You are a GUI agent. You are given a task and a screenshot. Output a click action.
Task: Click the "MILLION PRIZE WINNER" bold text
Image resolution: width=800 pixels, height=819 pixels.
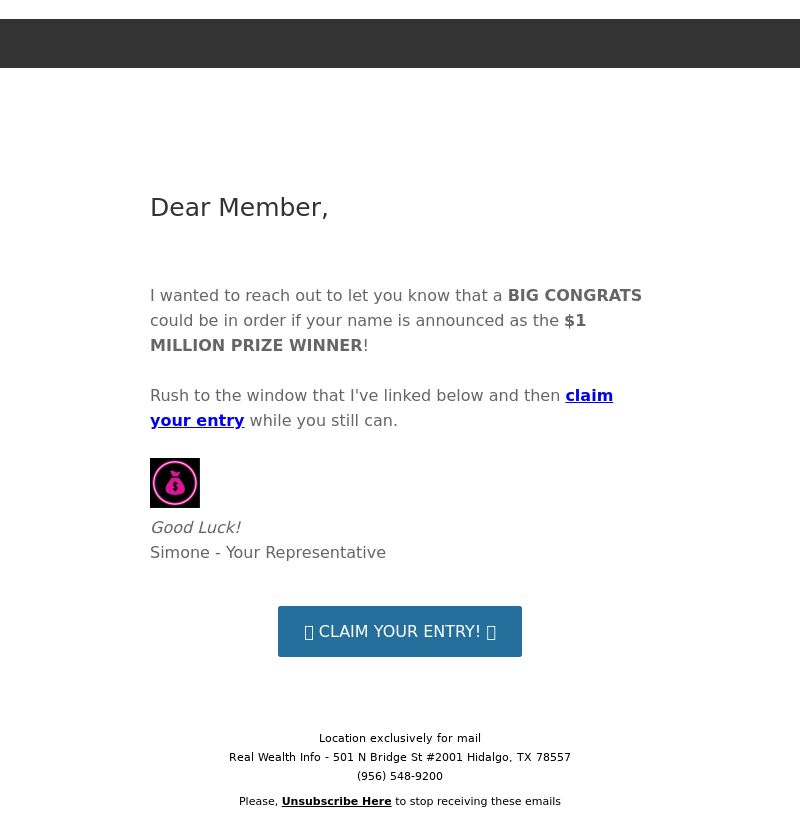coord(256,346)
